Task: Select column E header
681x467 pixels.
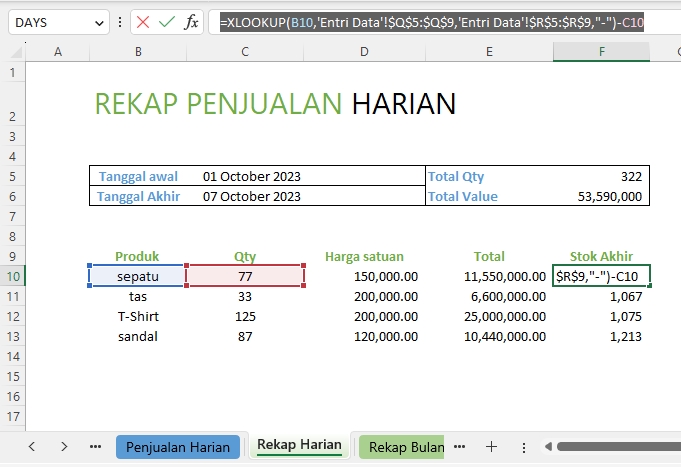Action: [x=489, y=52]
